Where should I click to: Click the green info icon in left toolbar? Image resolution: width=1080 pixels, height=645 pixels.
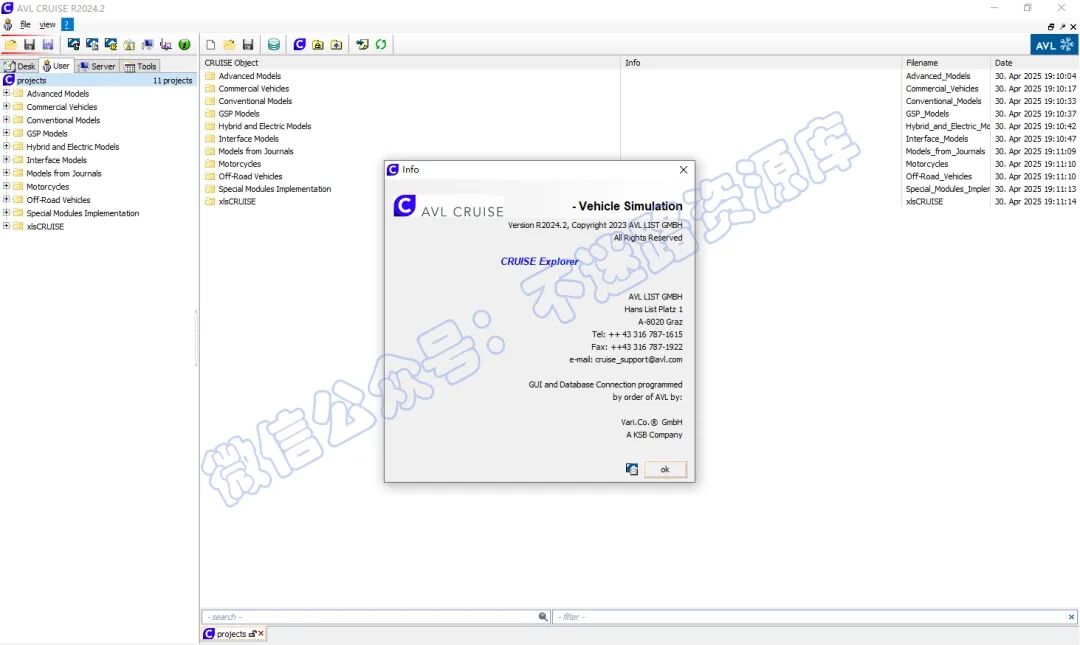tap(185, 44)
